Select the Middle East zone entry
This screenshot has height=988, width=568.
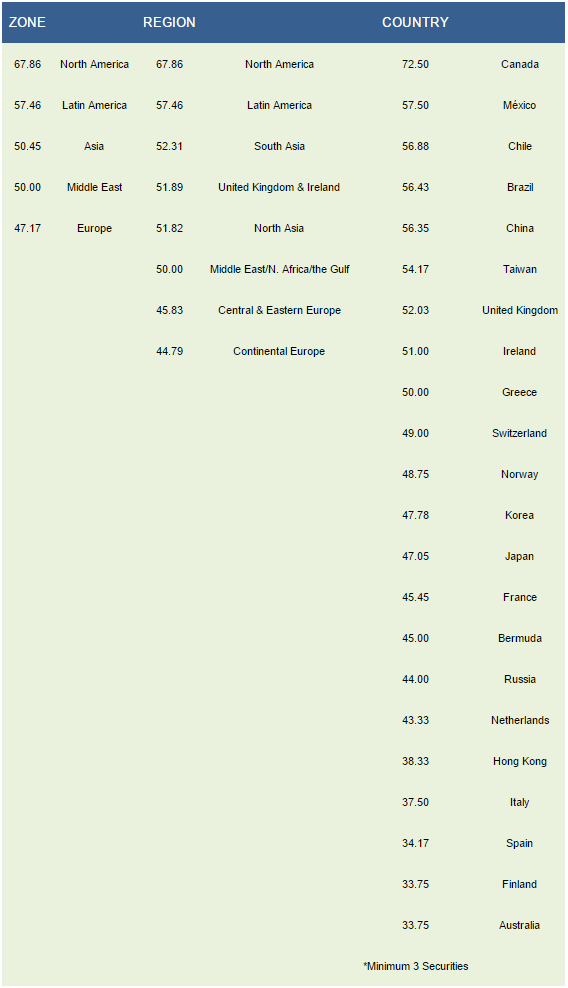[x=95, y=187]
